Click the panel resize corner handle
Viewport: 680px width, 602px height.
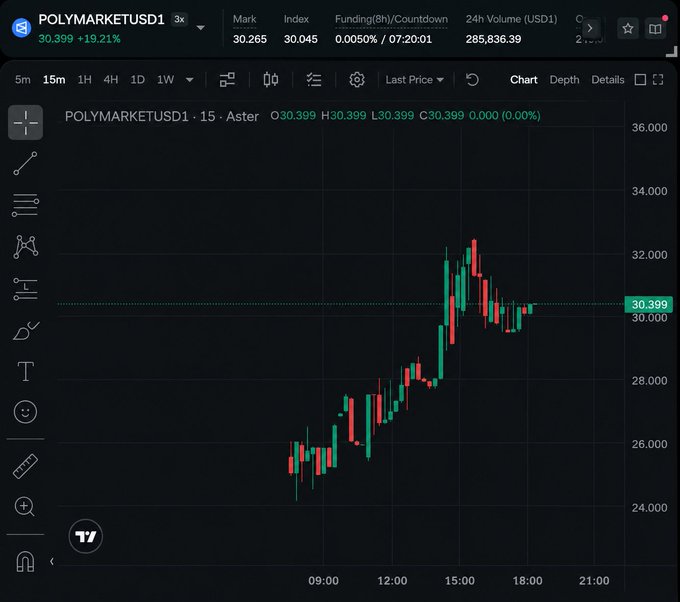[672, 52]
